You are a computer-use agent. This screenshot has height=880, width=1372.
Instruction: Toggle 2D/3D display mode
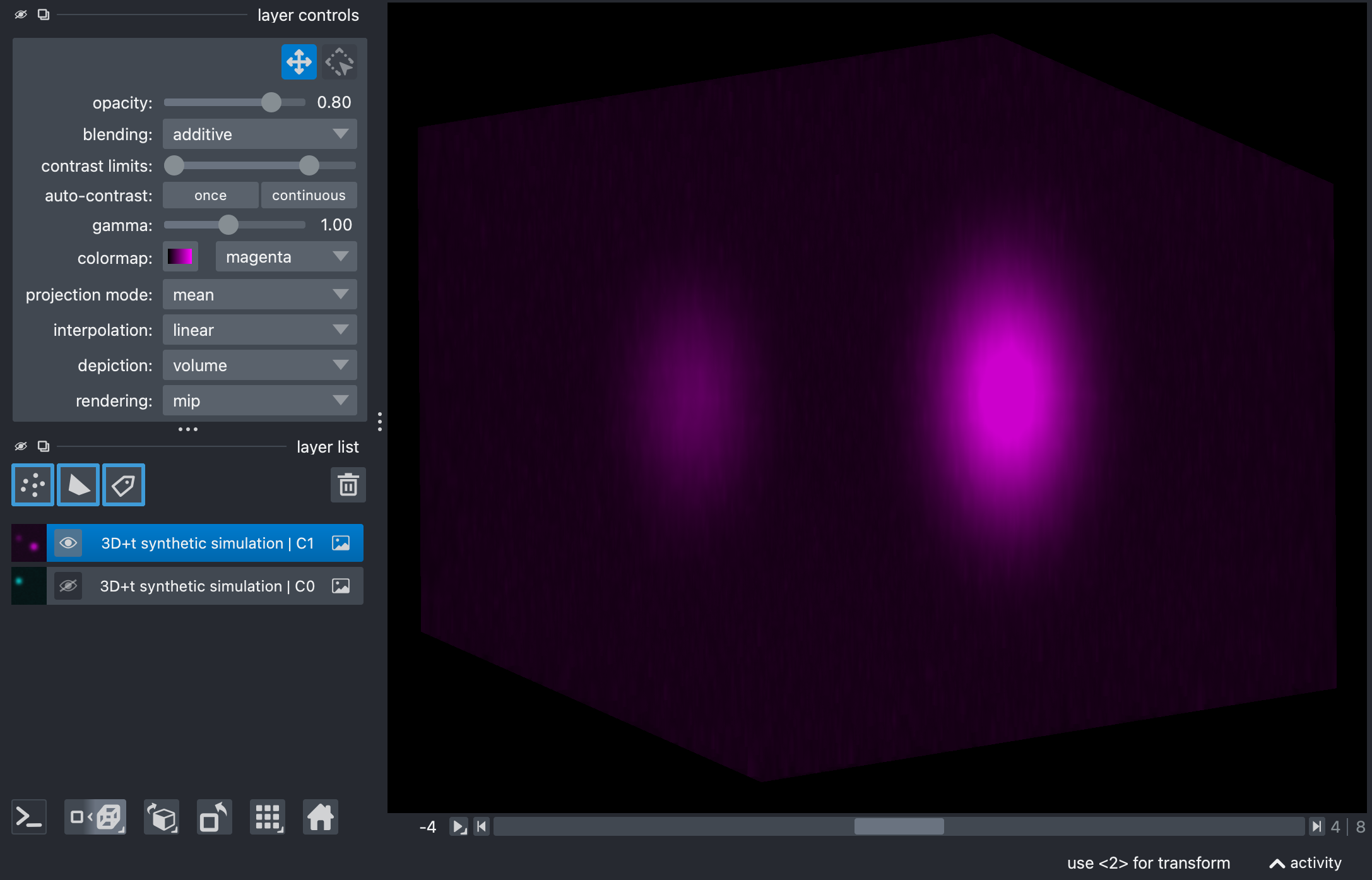tap(95, 817)
